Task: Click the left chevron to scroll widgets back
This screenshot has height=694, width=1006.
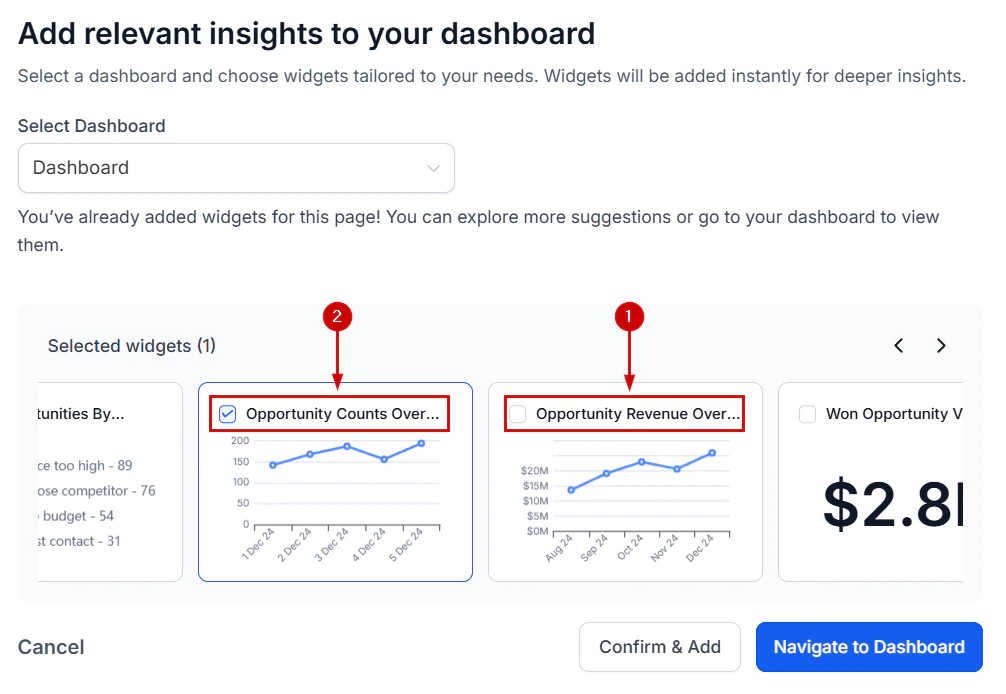Action: 898,345
